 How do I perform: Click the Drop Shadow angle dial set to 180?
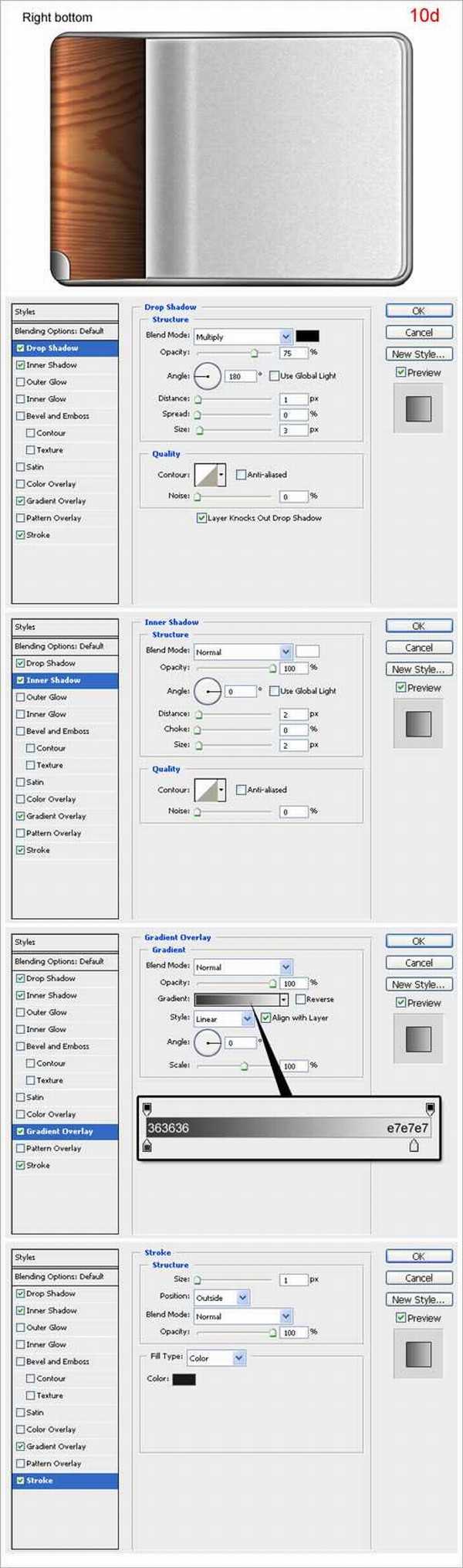pyautogui.click(x=207, y=376)
